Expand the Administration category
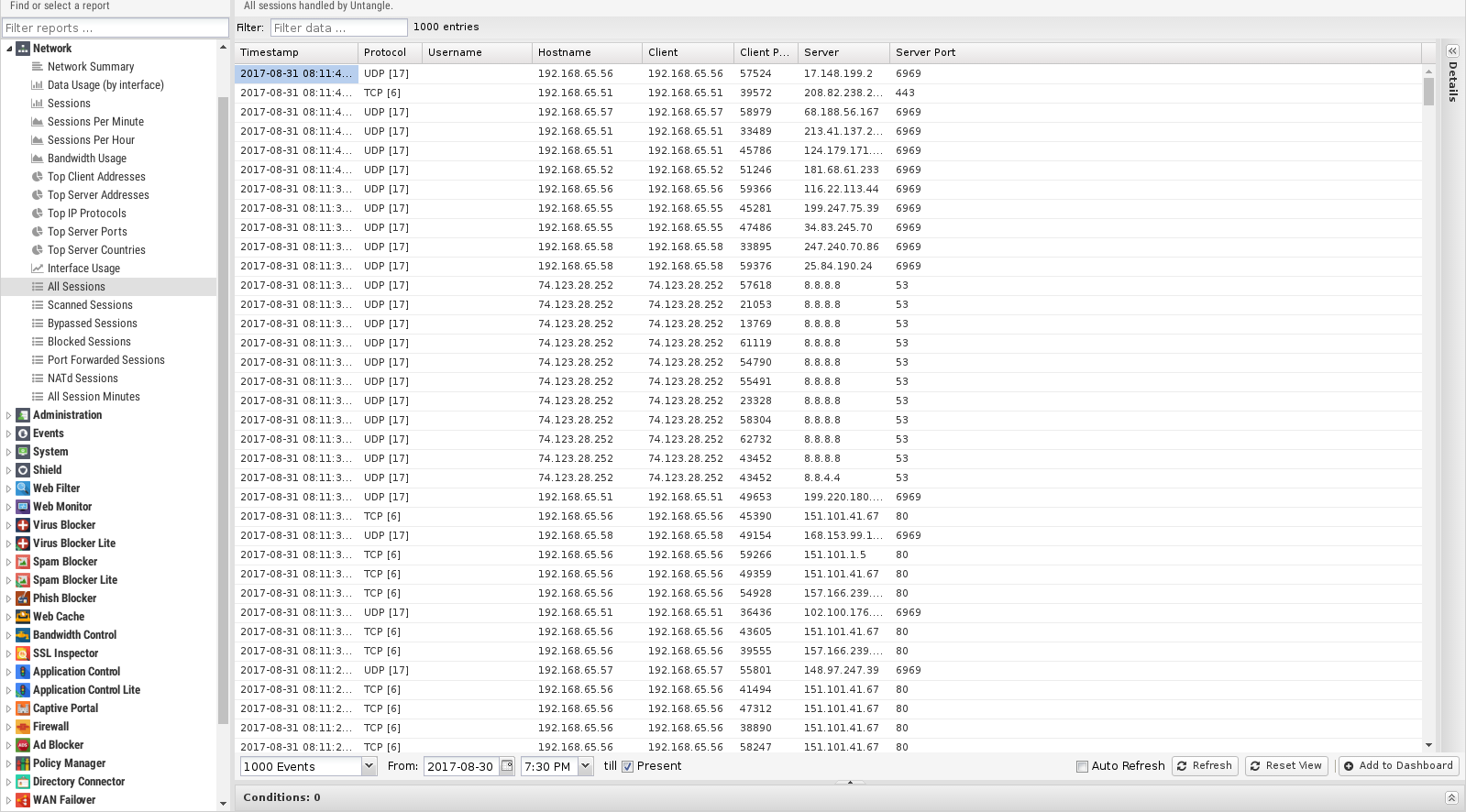Image resolution: width=1466 pixels, height=812 pixels. click(9, 415)
